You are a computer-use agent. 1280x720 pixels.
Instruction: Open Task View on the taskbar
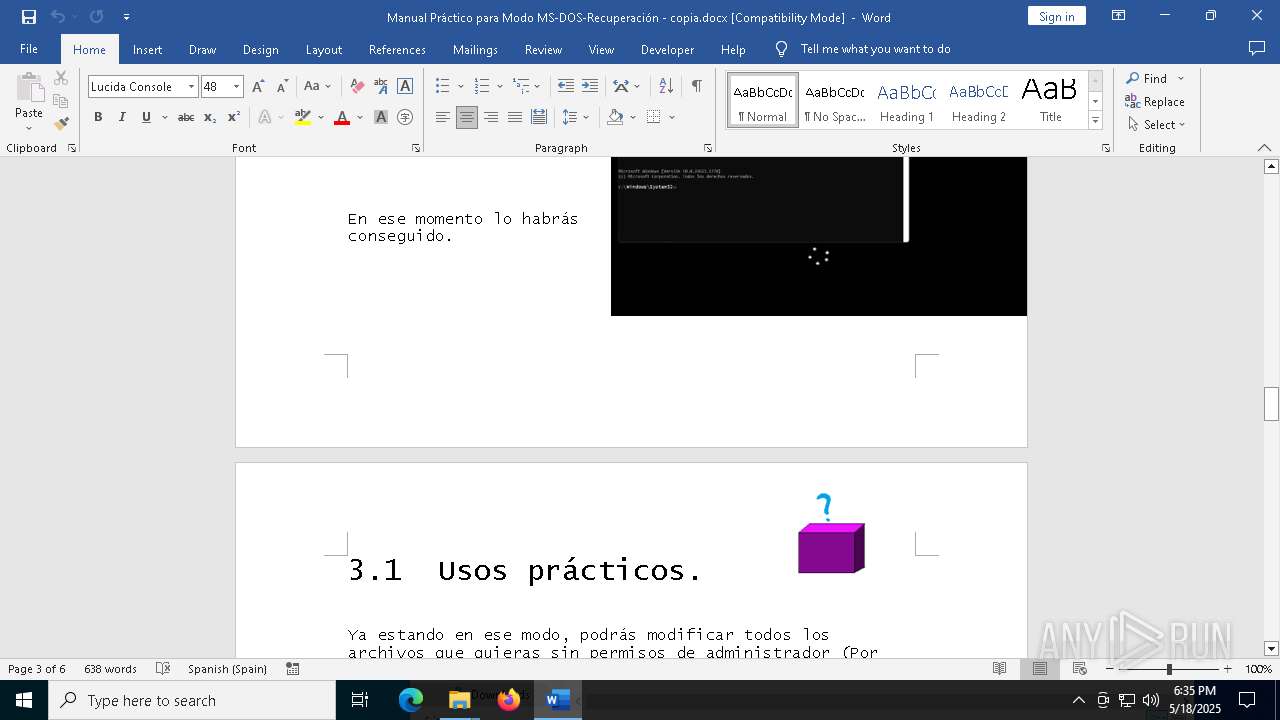[360, 700]
